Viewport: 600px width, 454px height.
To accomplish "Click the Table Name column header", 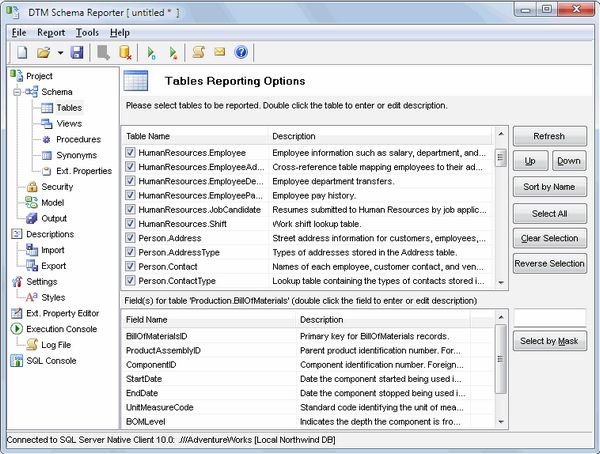I will pos(195,136).
